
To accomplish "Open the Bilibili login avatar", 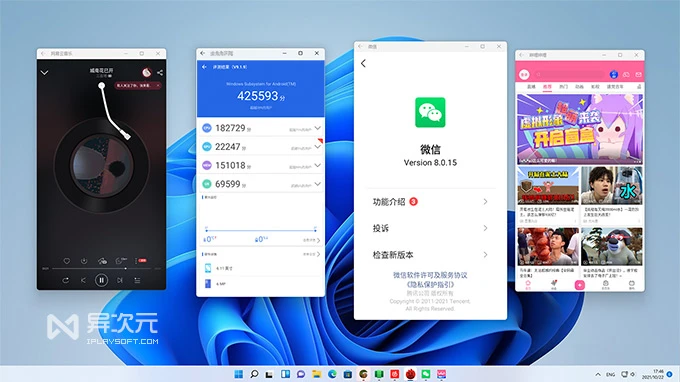I will (524, 75).
